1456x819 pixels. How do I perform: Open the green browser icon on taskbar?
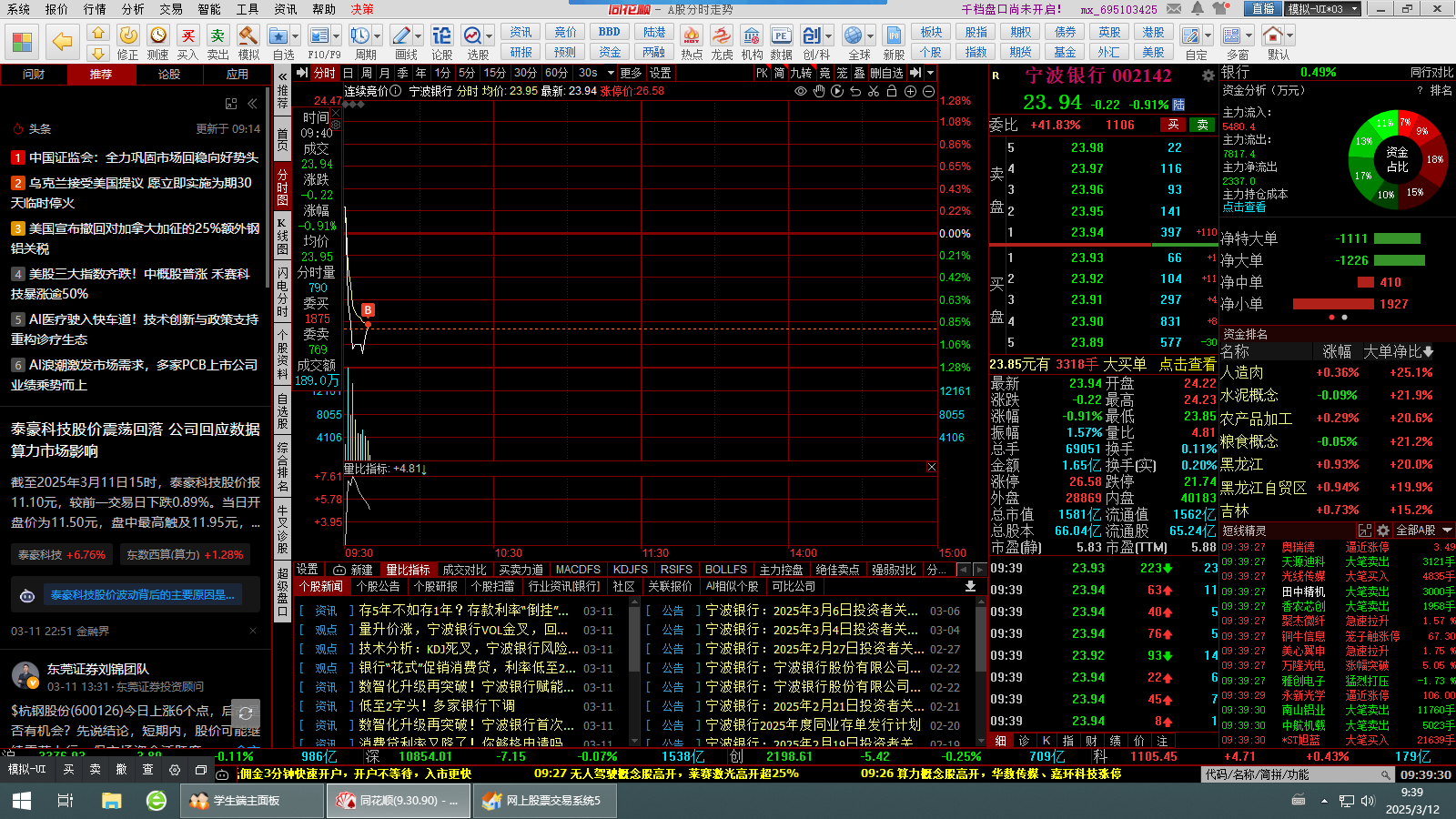tap(157, 801)
